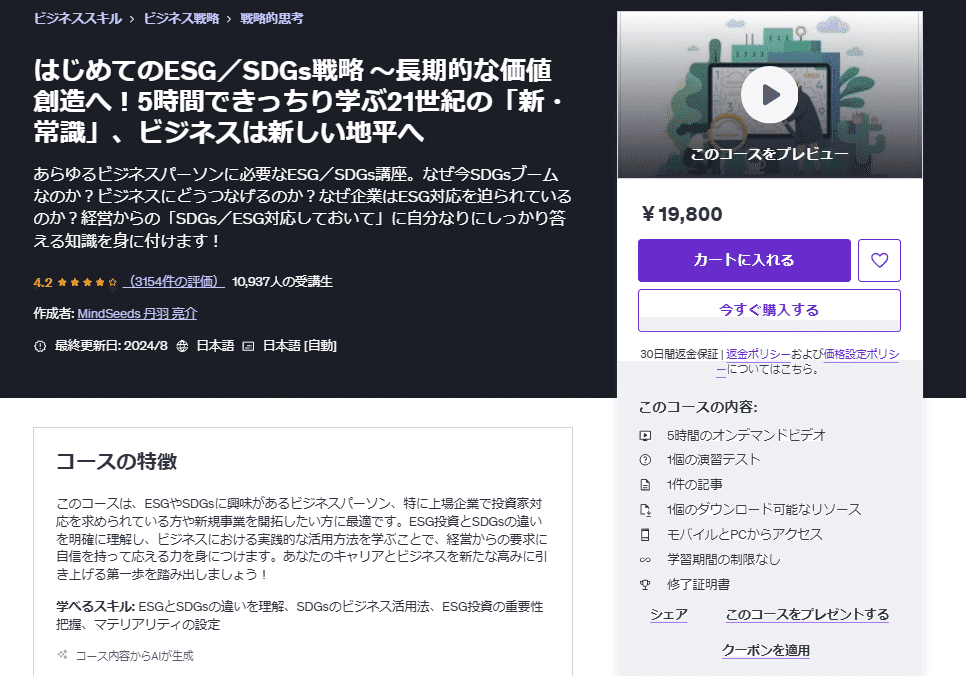966x676 pixels.
Task: Click the download icon for ダウンロード可能なリソース
Action: (647, 507)
